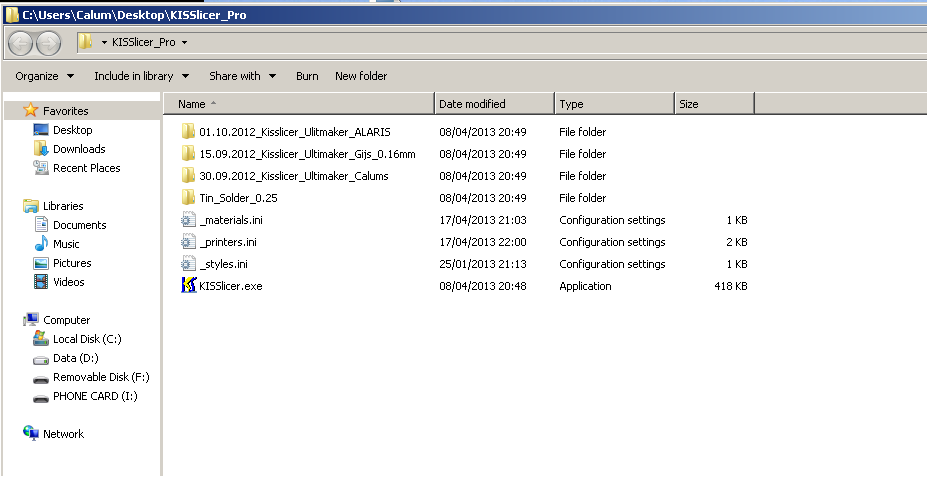Select PHONE CARD (I:) label
Image resolution: width=927 pixels, height=501 pixels.
point(95,396)
